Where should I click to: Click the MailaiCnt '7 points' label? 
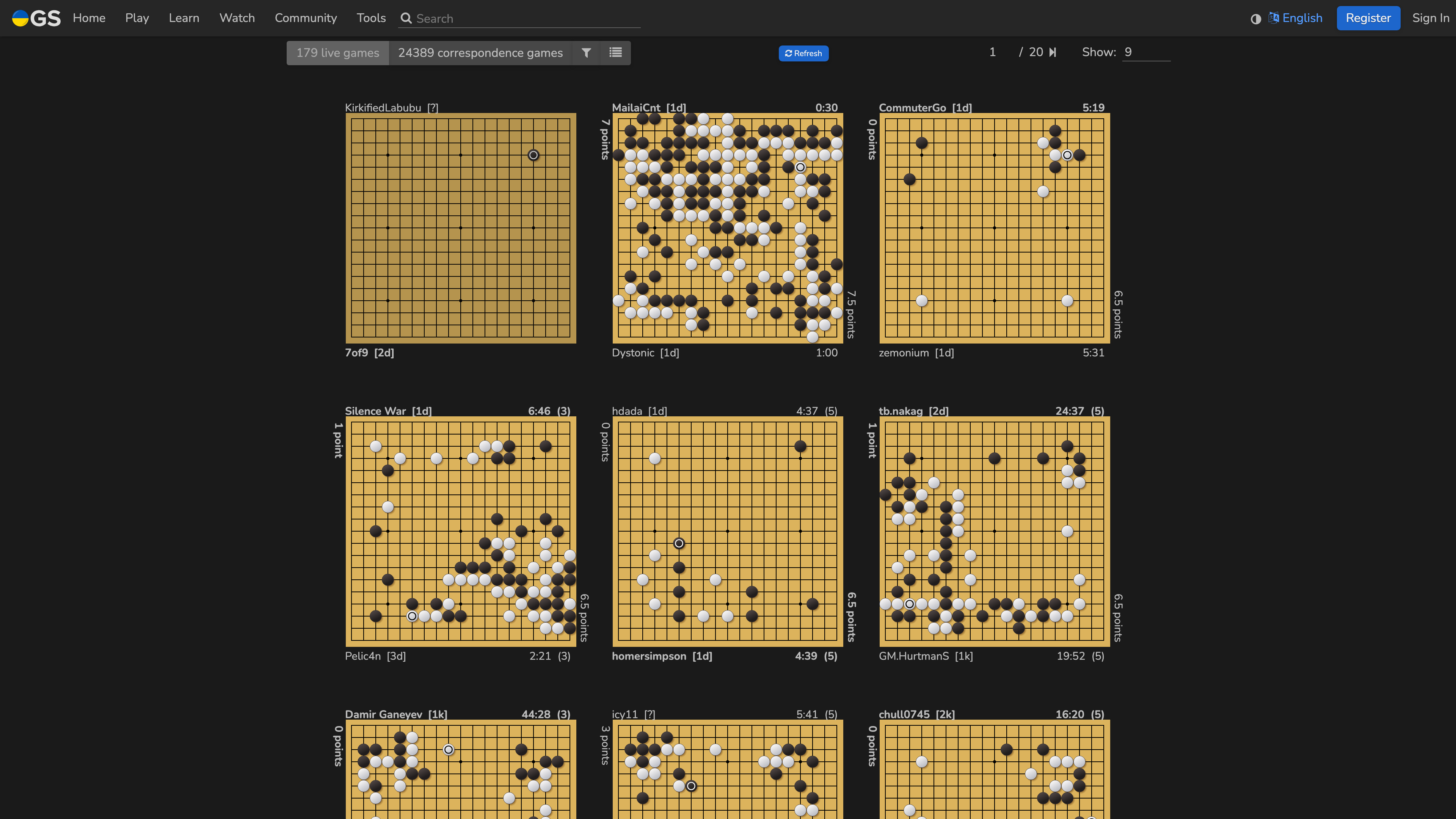[606, 139]
